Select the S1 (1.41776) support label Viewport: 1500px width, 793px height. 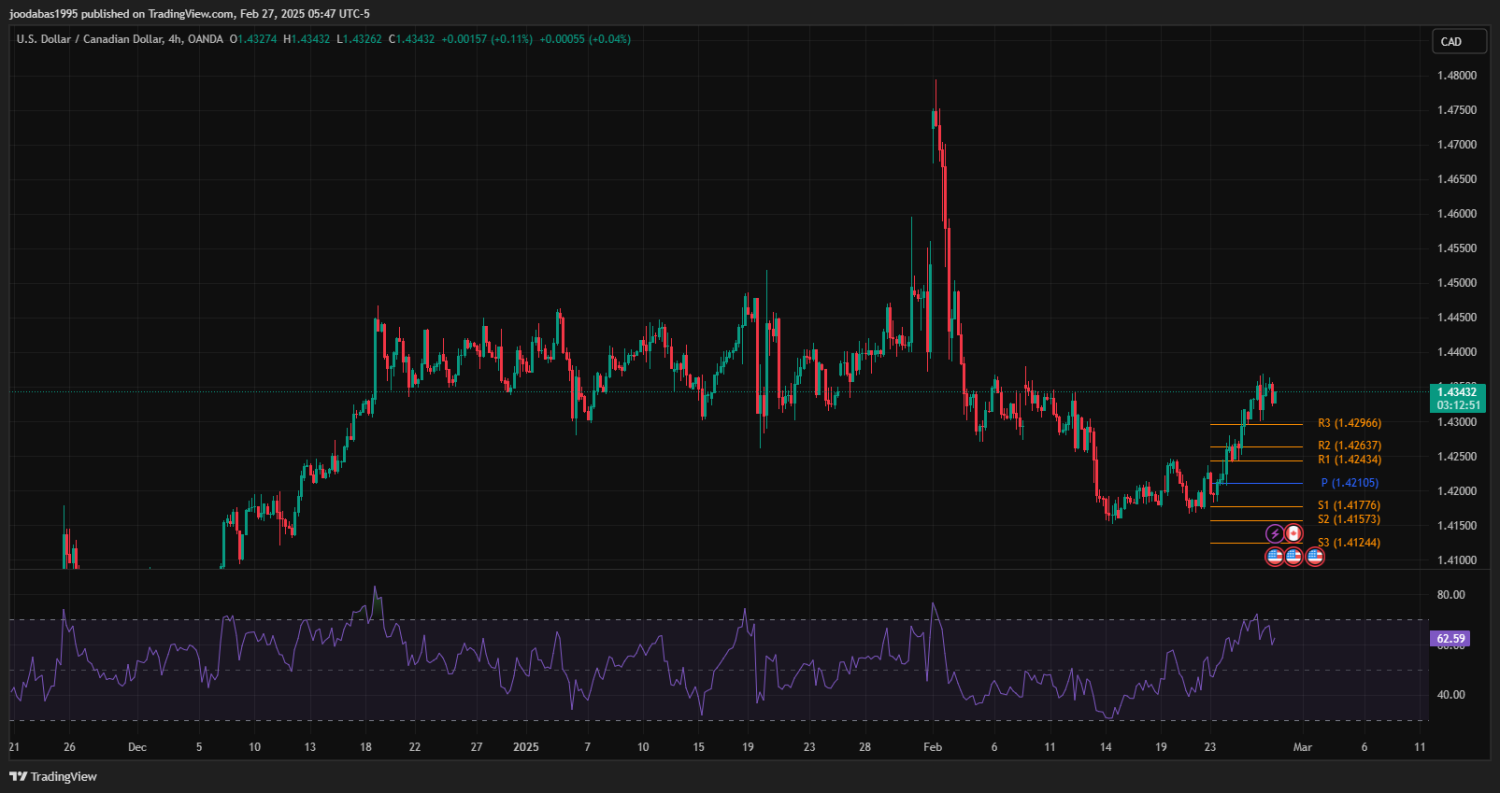click(x=1349, y=505)
